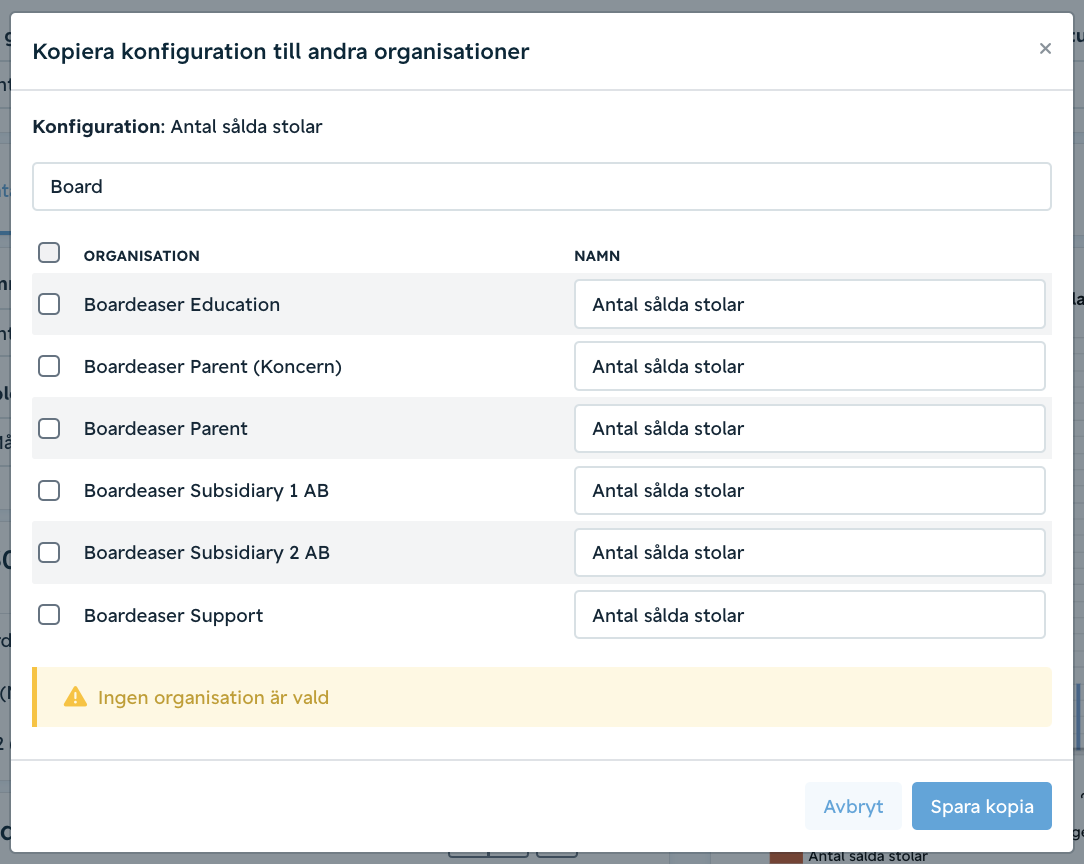The width and height of the screenshot is (1084, 864).
Task: Check the Boardeaser Support checkbox
Action: click(x=49, y=614)
